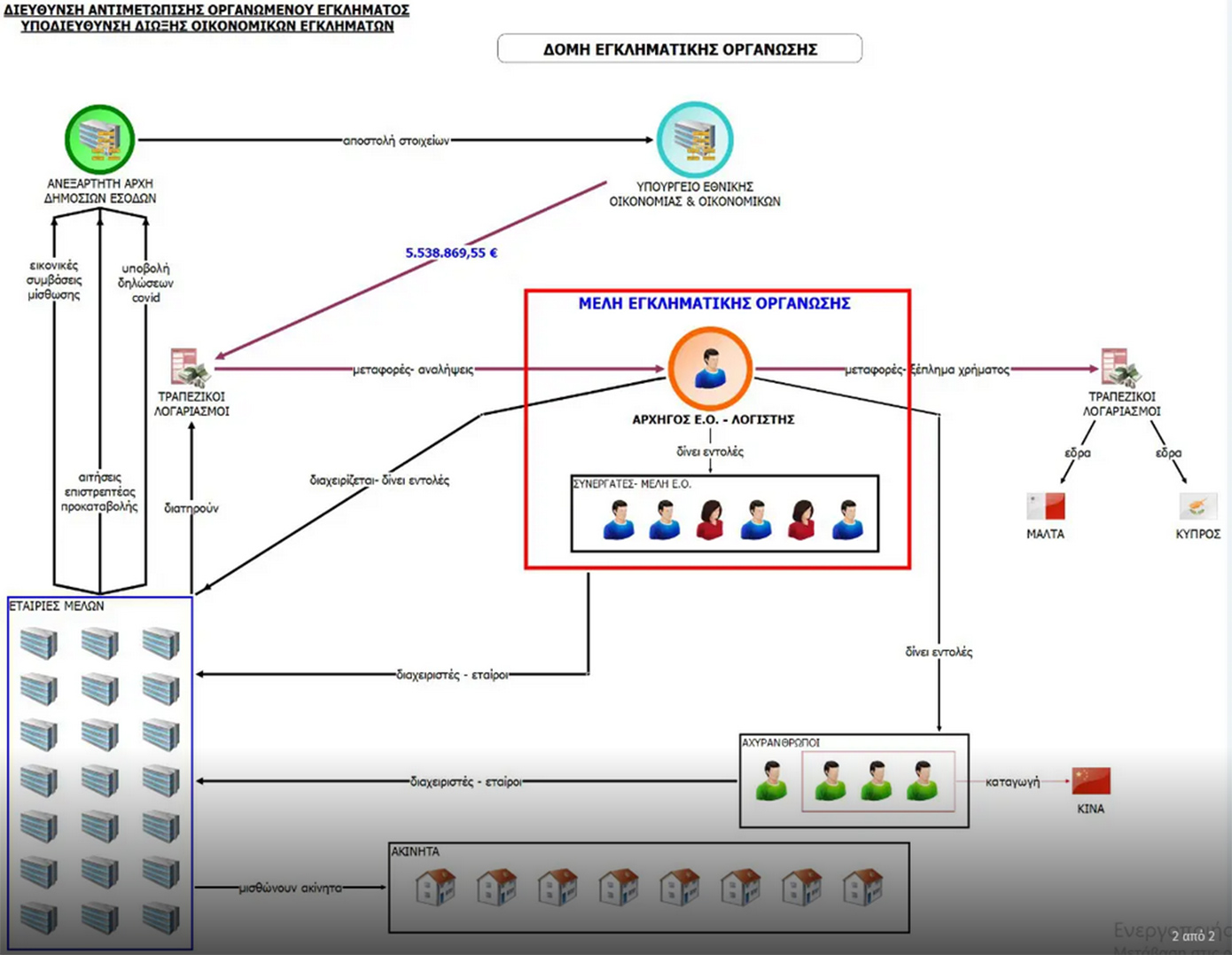Click the first person in ΣΥΝΕΡΓΑΤΕΣ box
This screenshot has width=1232, height=955.
[x=619, y=520]
